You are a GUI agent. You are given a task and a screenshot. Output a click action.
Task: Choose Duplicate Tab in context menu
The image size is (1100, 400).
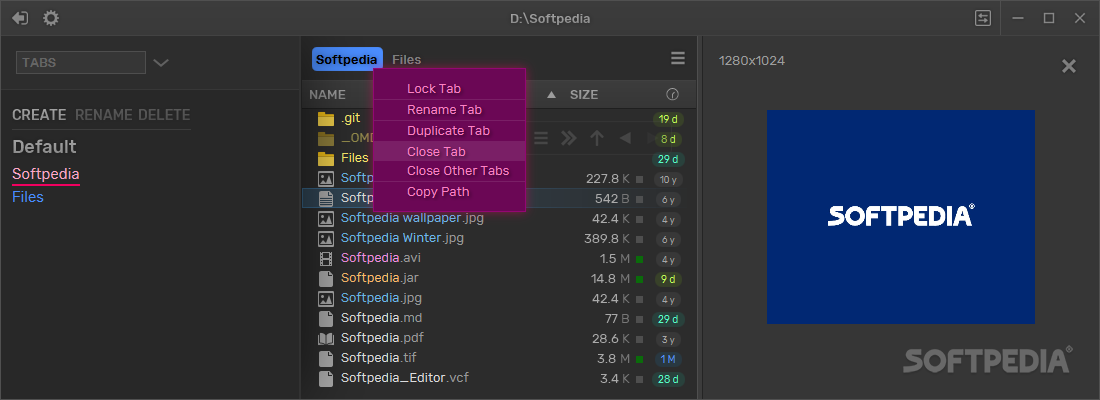click(x=448, y=131)
